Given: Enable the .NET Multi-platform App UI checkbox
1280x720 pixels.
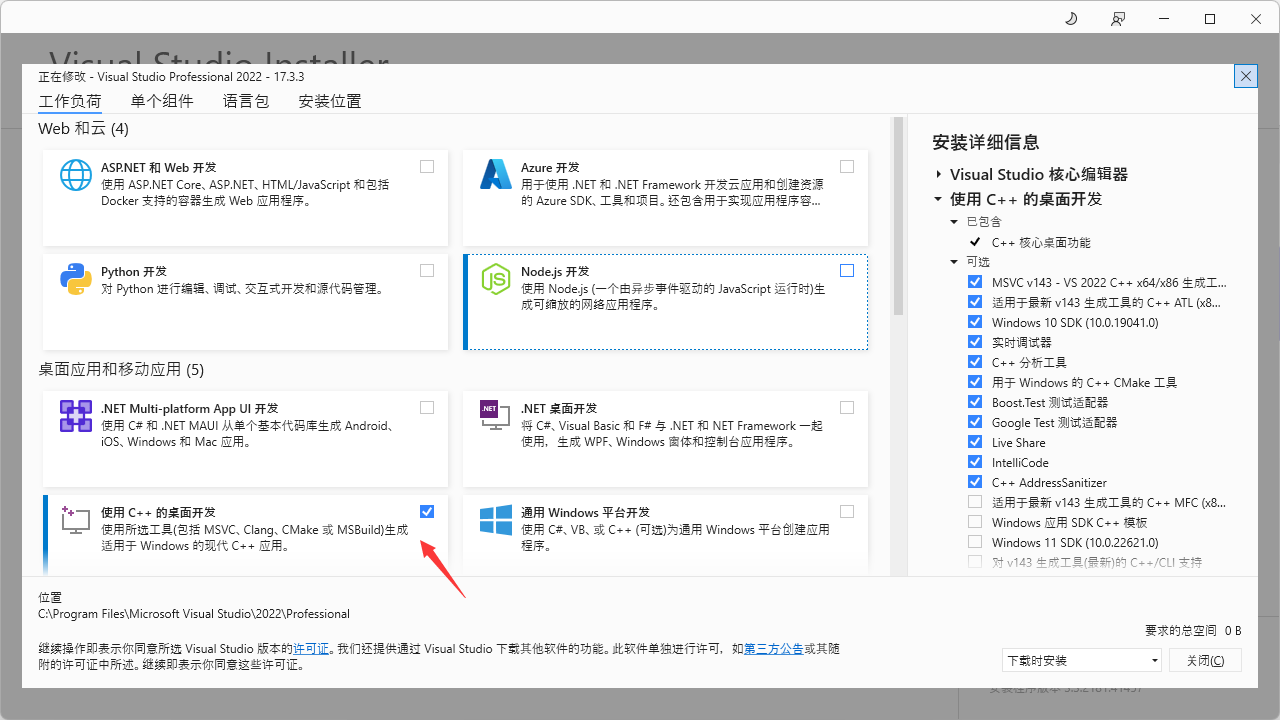Looking at the screenshot, I should pyautogui.click(x=427, y=408).
